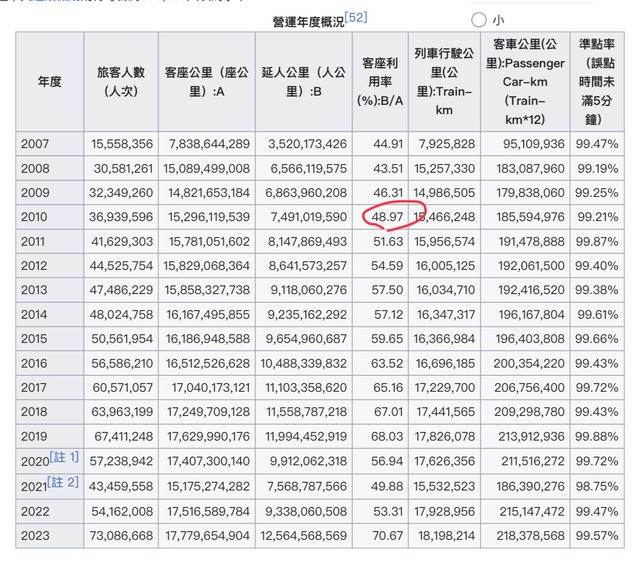Click 2023 passenger count 73,086,668
Viewport: 640px width, 563px height.
(119, 534)
